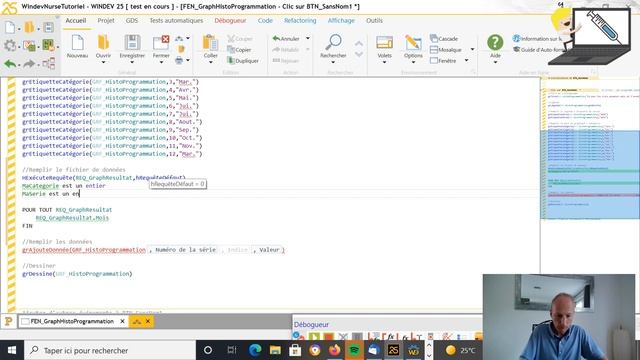
Task: Expand the Fermer dropdown arrow
Action: pyautogui.click(x=161, y=62)
